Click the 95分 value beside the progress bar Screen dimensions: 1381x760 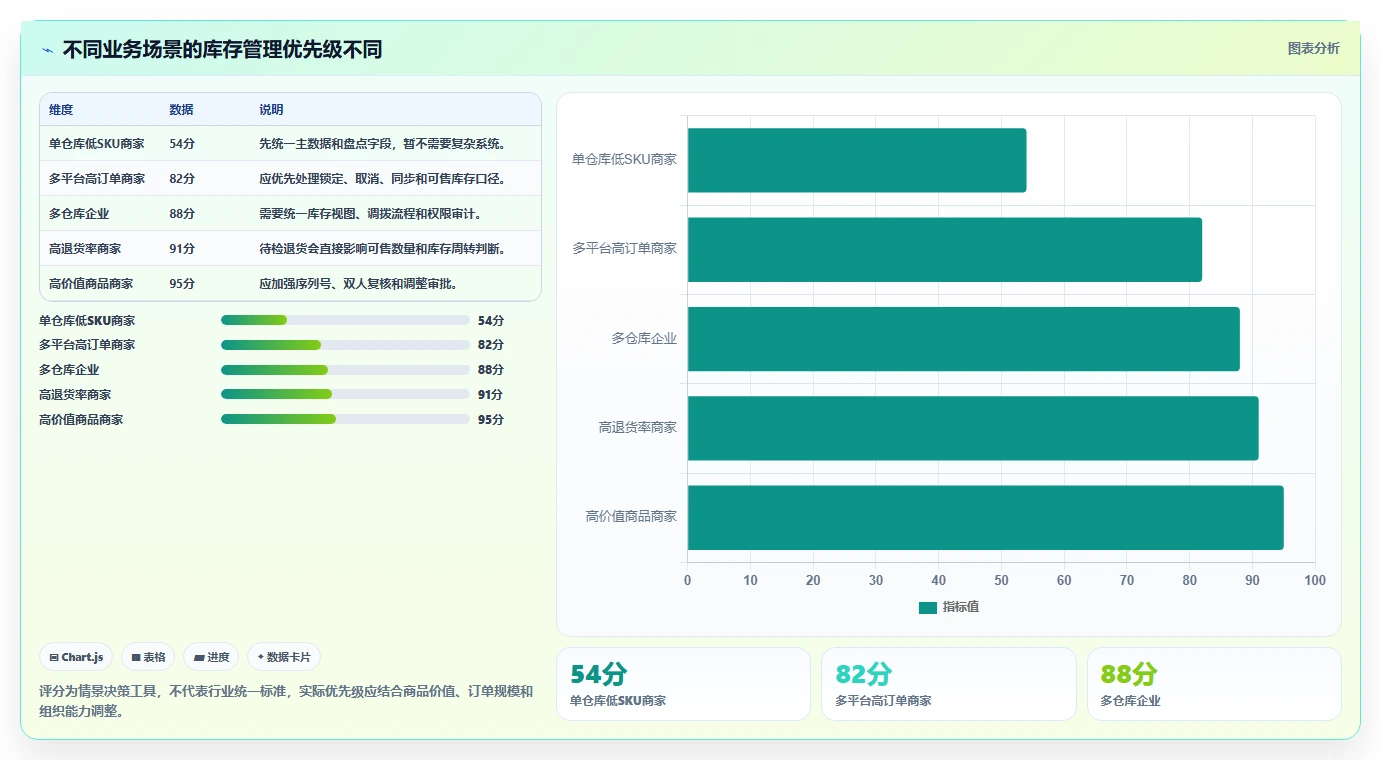[491, 420]
